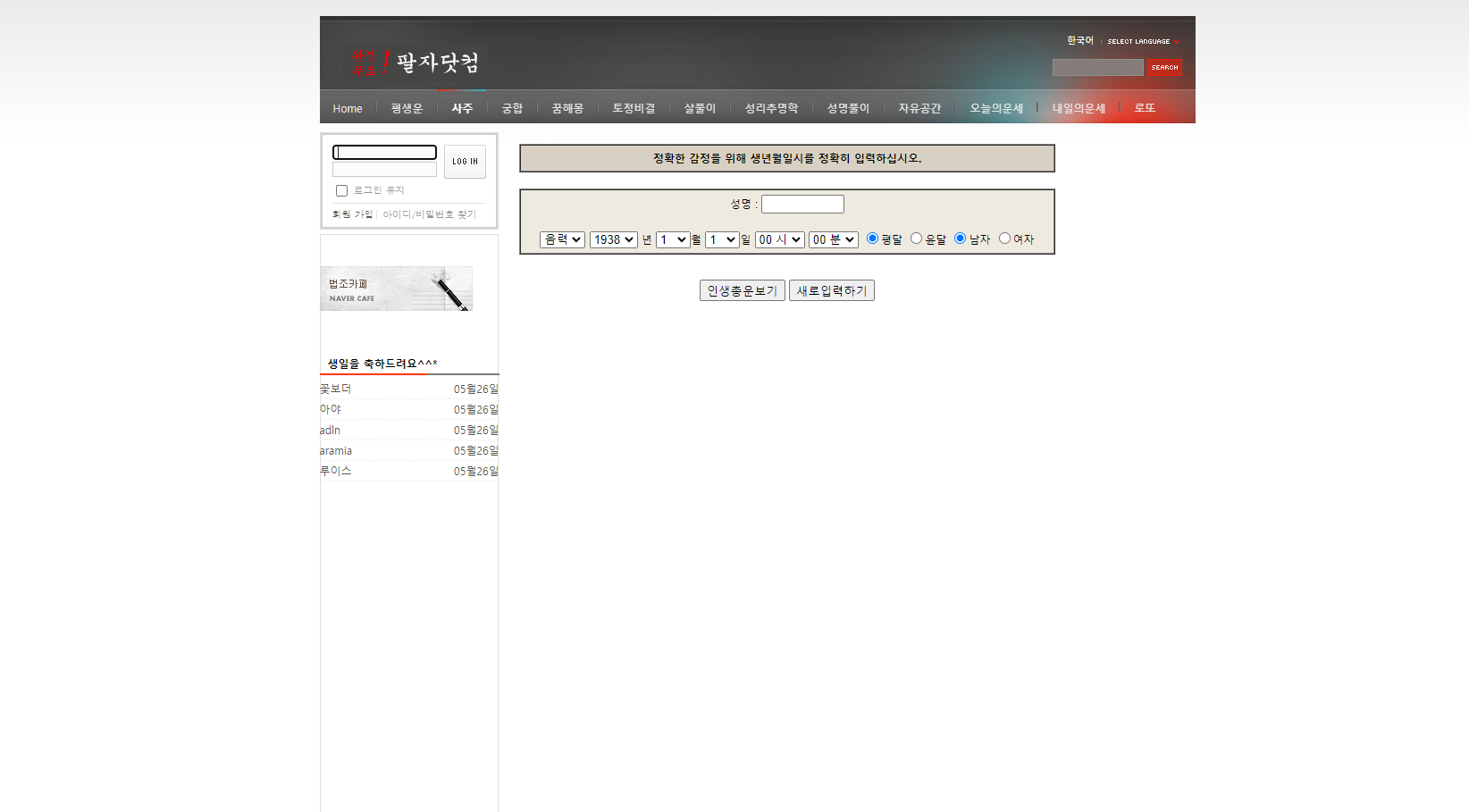
Task: Expand the 00 분 minute dropdown
Action: (833, 239)
